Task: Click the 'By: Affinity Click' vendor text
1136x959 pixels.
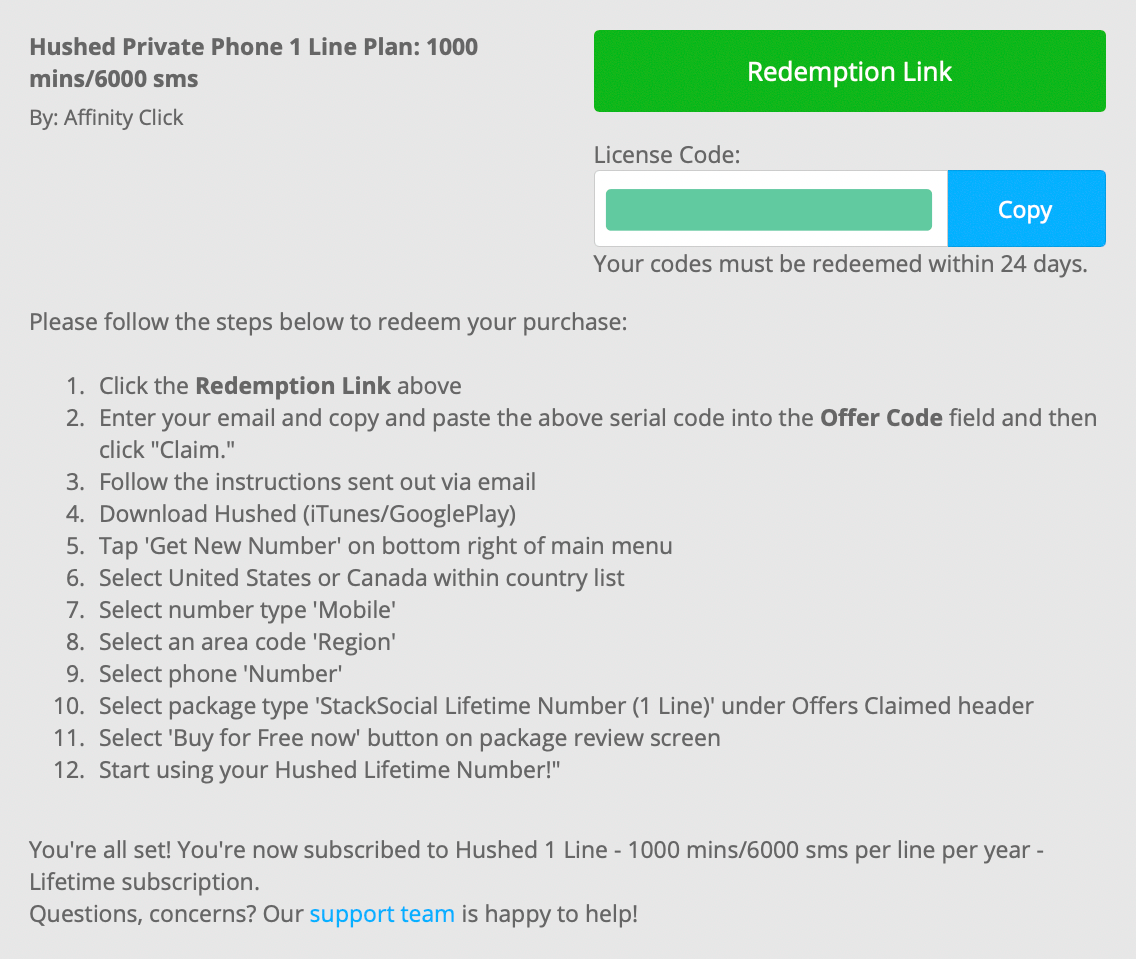Action: pos(106,117)
